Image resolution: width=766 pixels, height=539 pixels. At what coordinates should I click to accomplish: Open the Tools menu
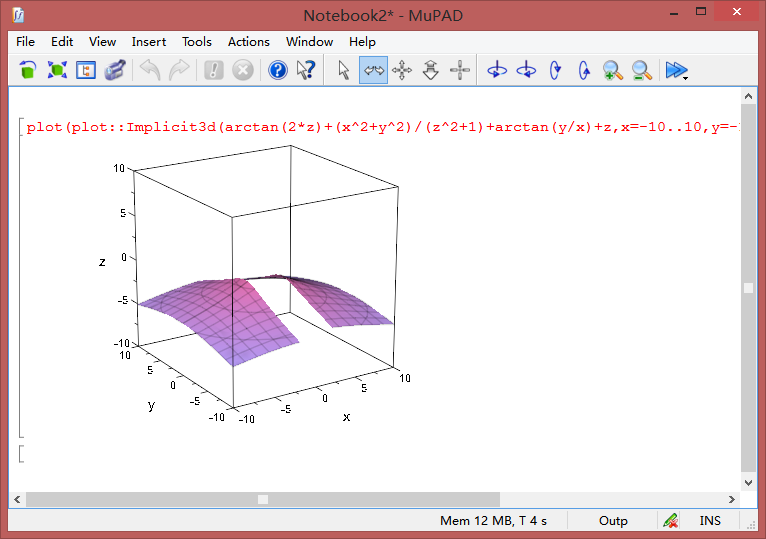[x=197, y=42]
